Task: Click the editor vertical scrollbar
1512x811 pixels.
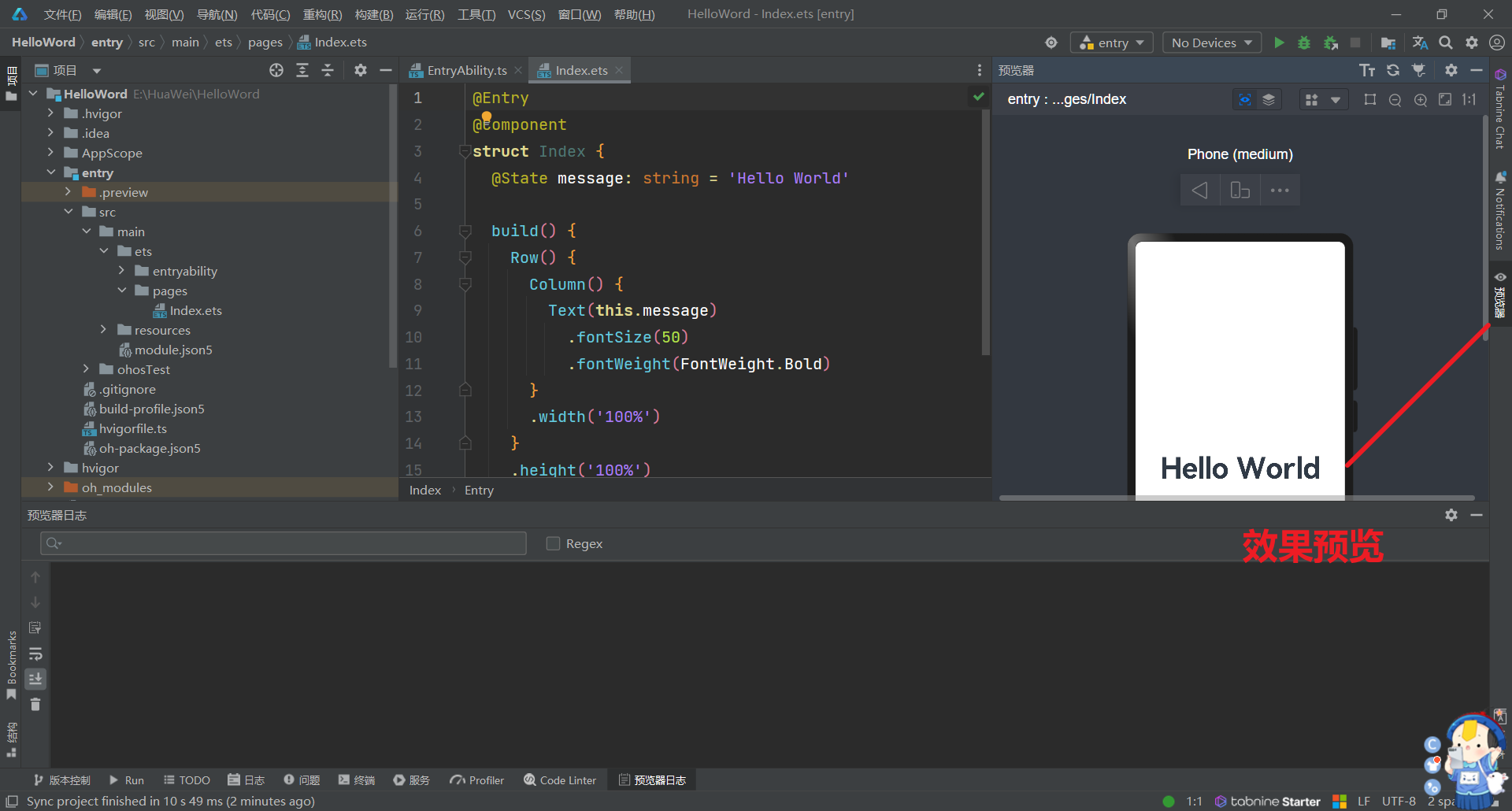Action: click(x=985, y=232)
